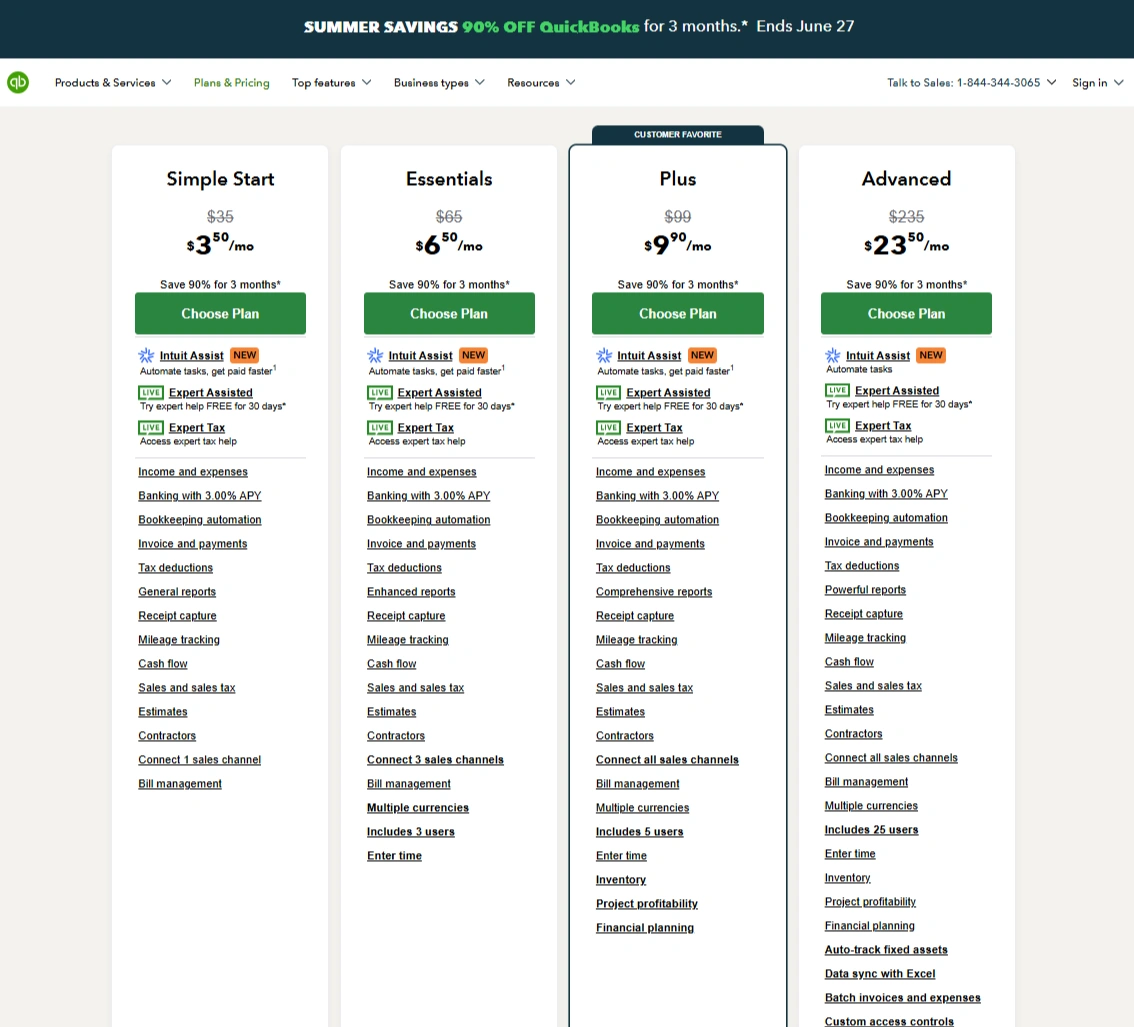
Task: Click Comprehensive reports in Plus
Action: (654, 592)
